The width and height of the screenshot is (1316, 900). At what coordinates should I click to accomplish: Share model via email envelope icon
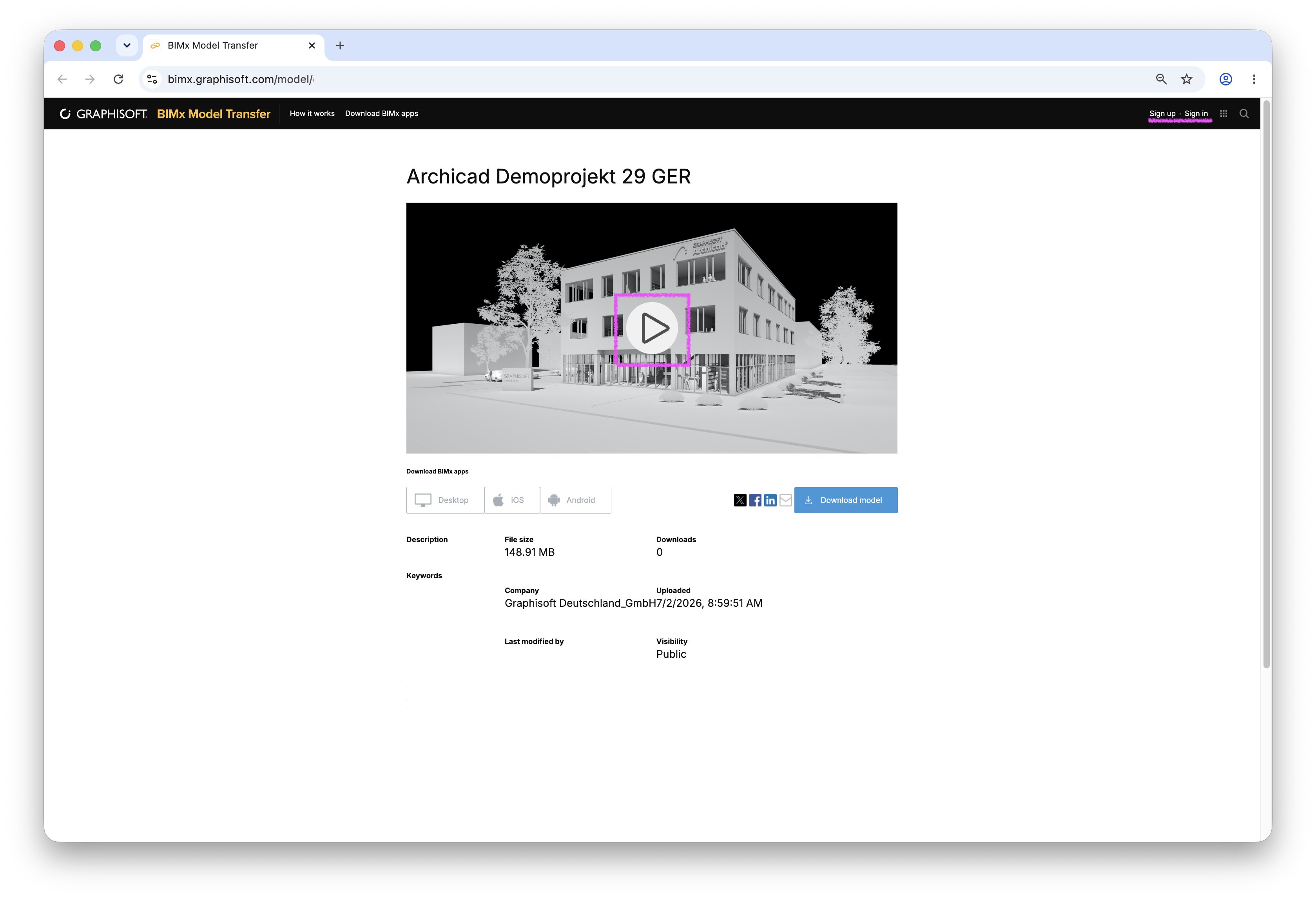(785, 500)
